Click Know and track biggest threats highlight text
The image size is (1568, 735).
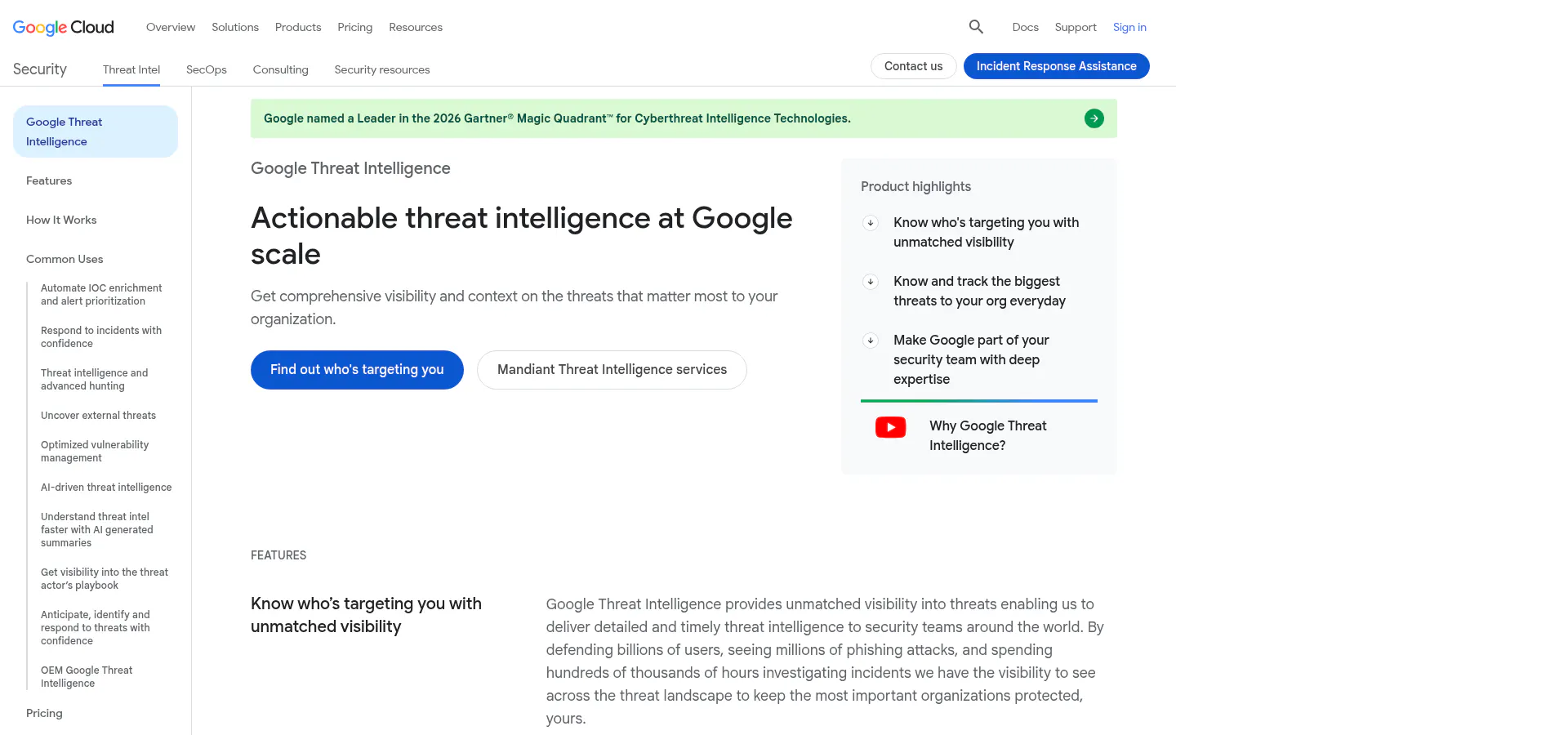[979, 292]
